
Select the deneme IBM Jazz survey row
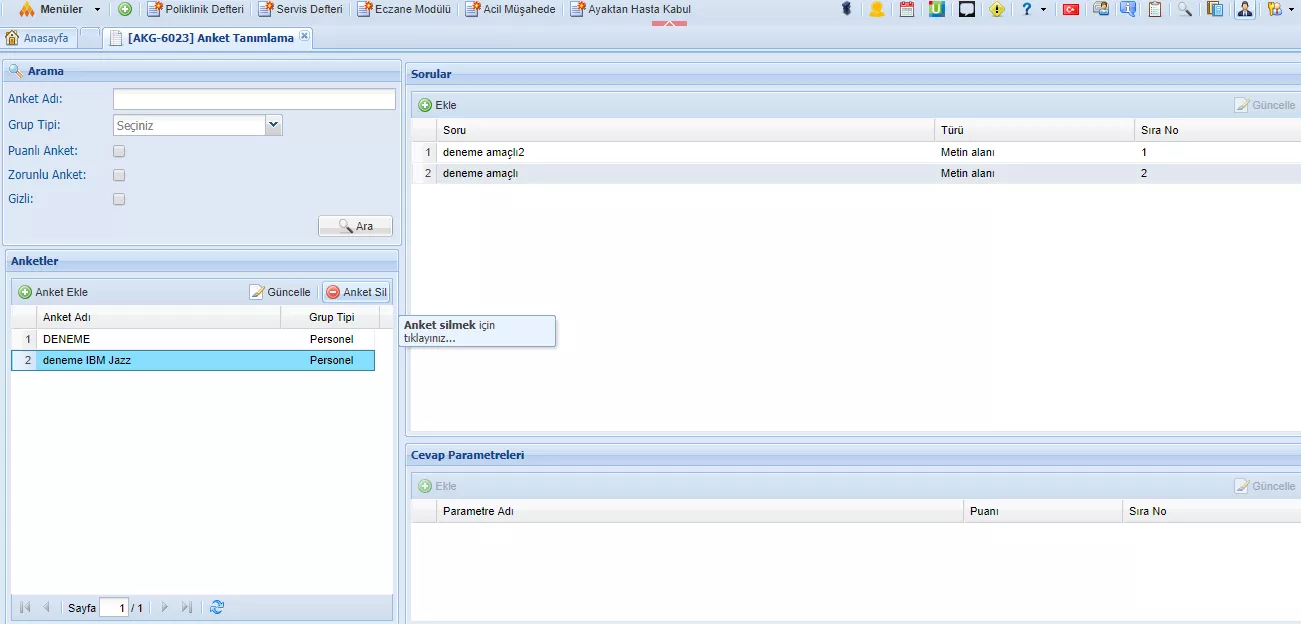coord(193,360)
